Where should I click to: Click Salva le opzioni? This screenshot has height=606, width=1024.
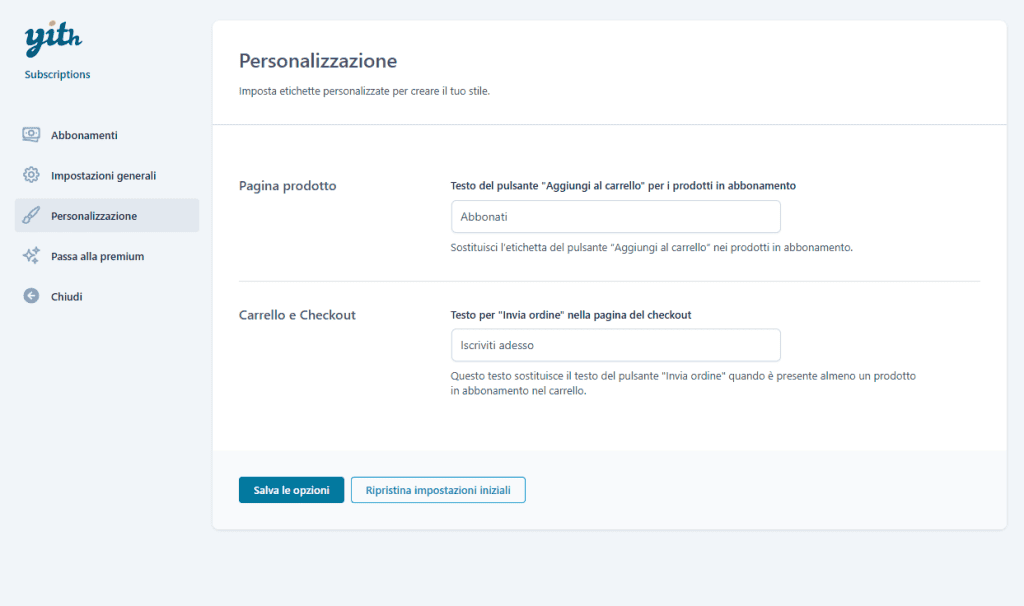(291, 489)
